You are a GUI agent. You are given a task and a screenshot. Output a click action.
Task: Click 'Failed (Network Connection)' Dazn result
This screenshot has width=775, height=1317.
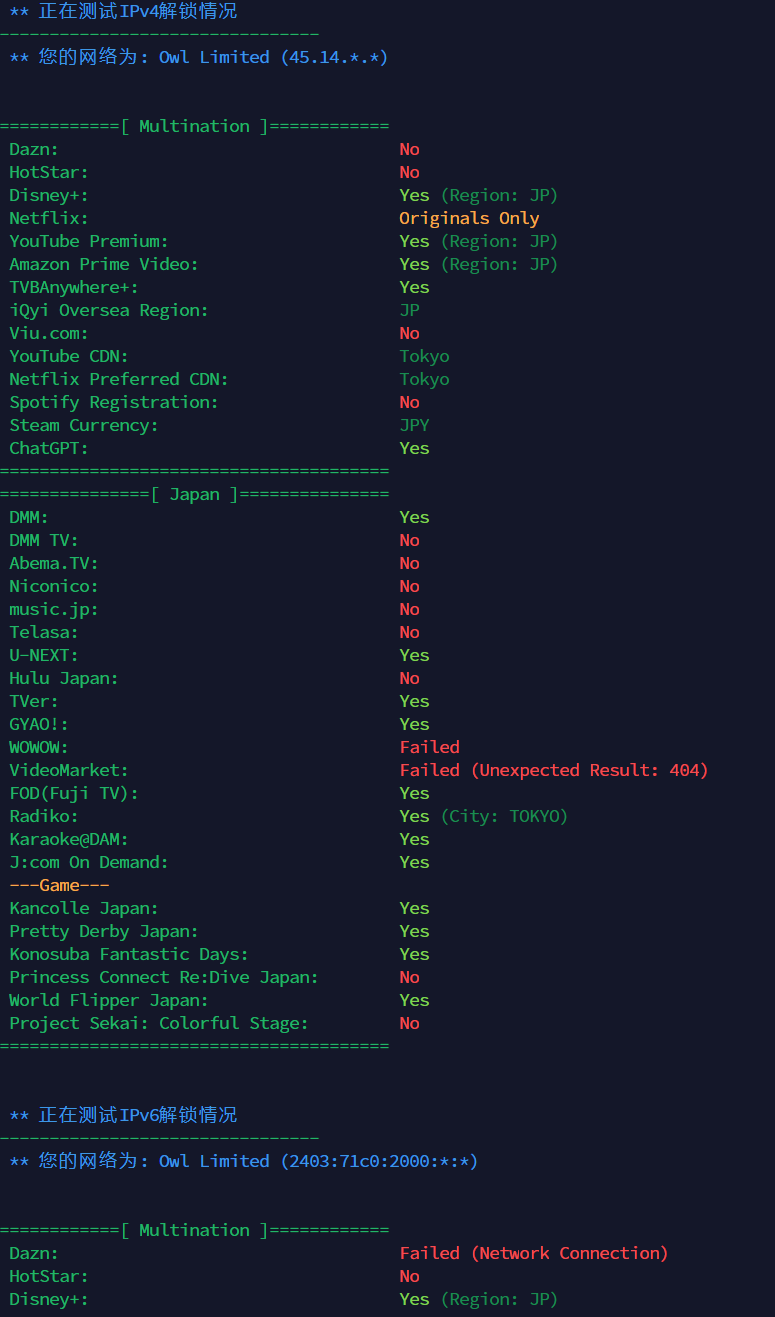click(534, 1253)
